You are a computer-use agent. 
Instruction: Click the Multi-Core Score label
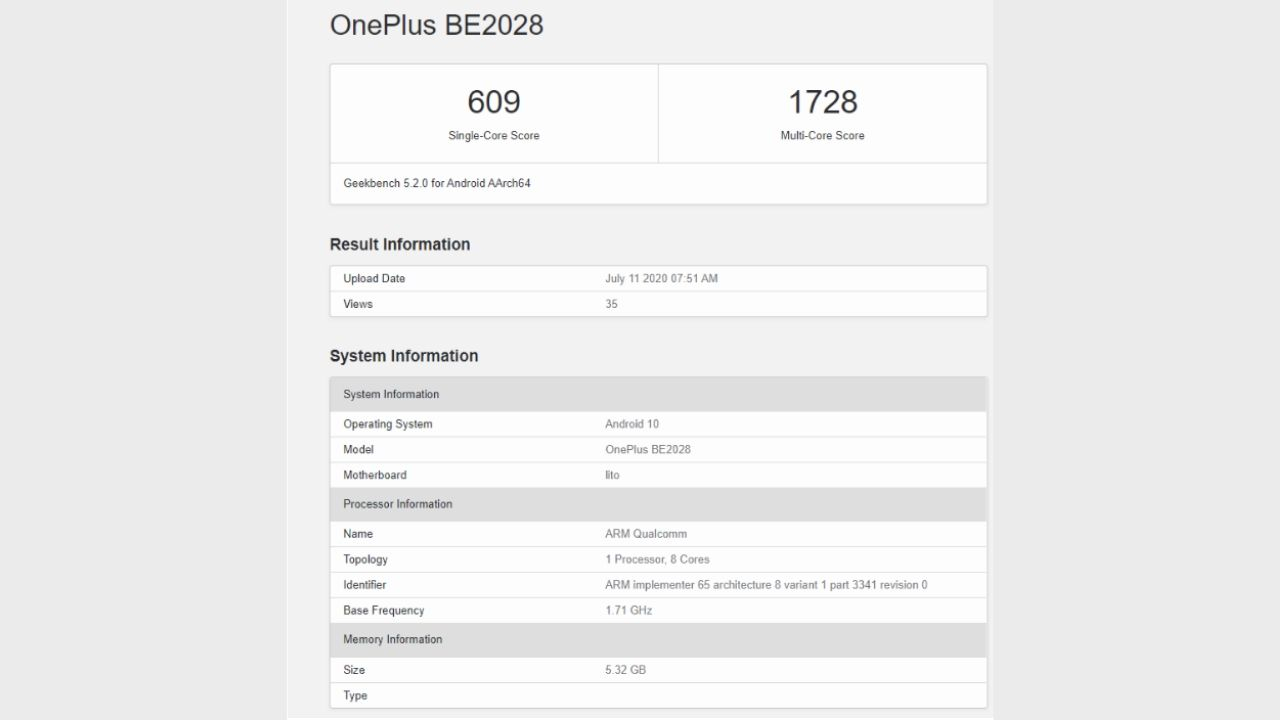(822, 136)
